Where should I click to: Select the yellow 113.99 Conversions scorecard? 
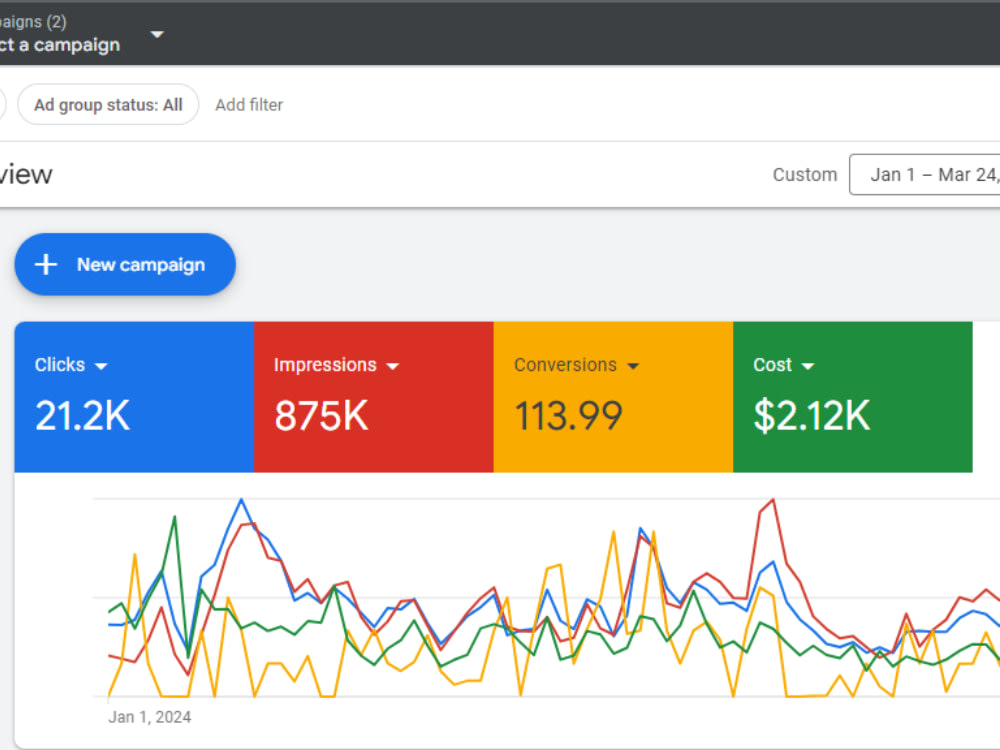614,397
